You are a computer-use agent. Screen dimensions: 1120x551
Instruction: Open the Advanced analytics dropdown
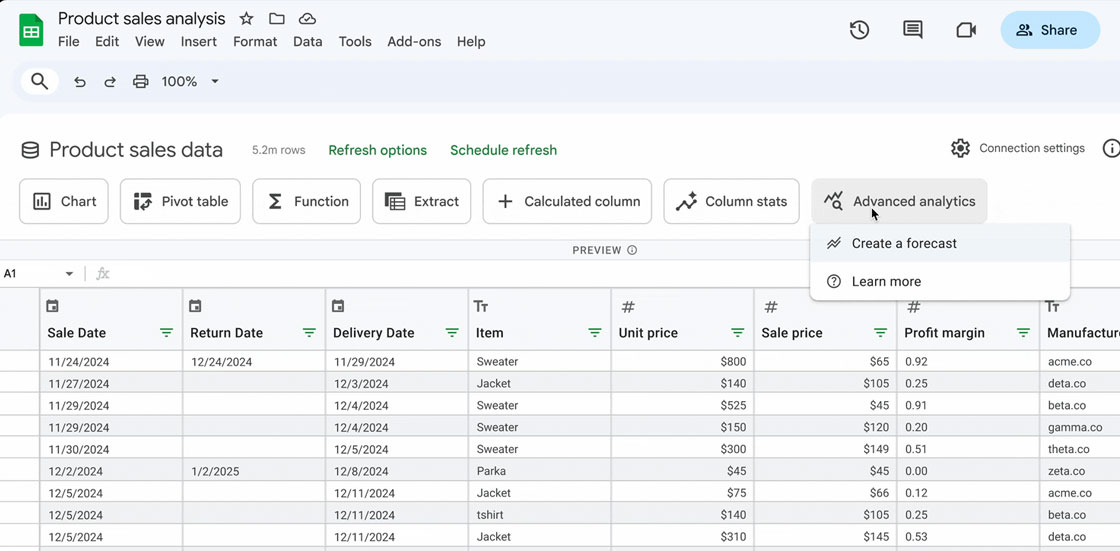[899, 201]
